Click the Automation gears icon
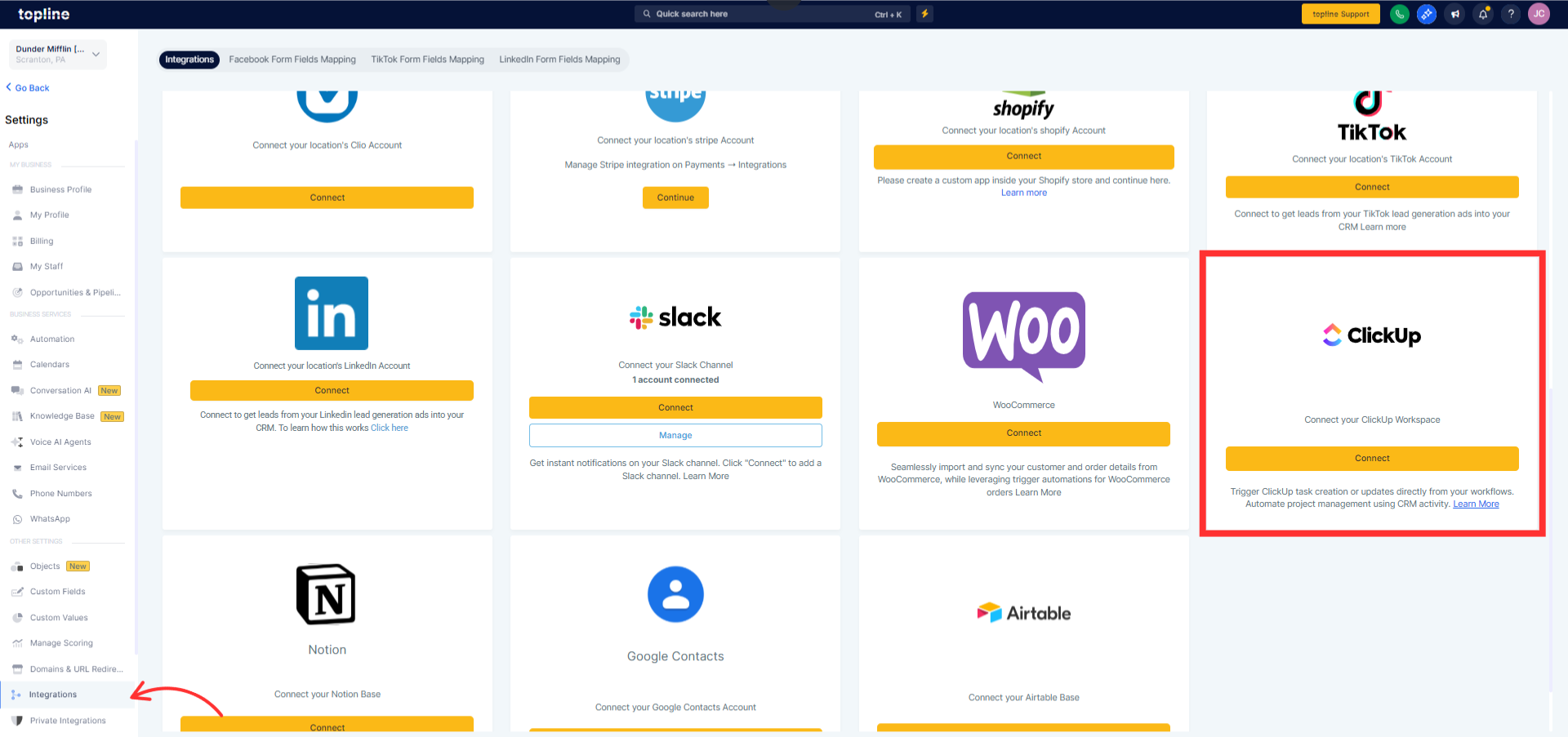 click(x=17, y=339)
